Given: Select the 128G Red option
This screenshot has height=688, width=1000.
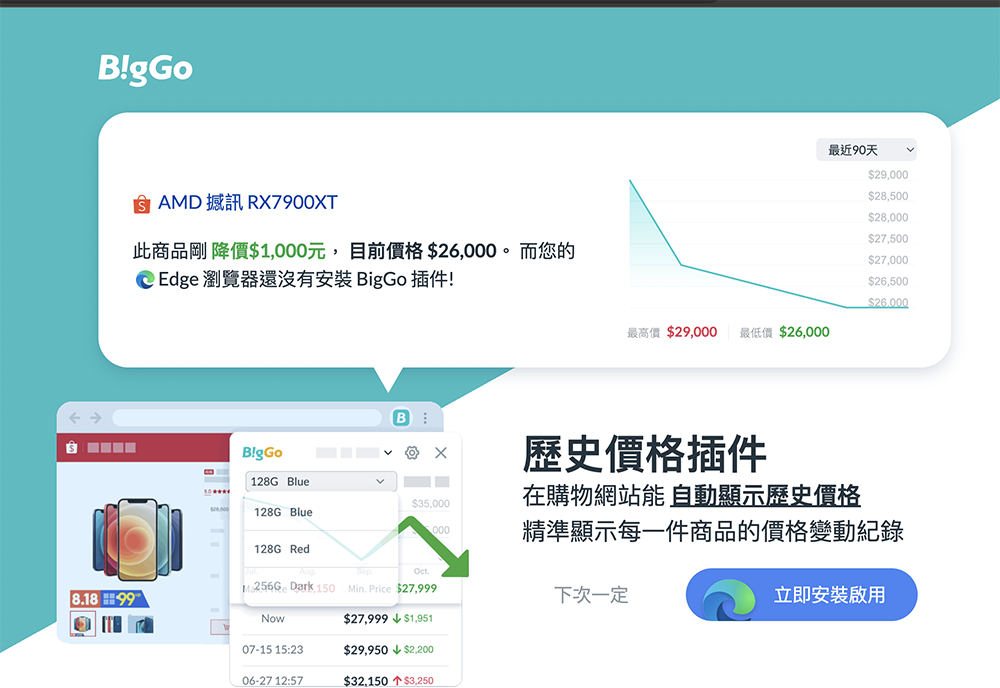Looking at the screenshot, I should pos(321,549).
